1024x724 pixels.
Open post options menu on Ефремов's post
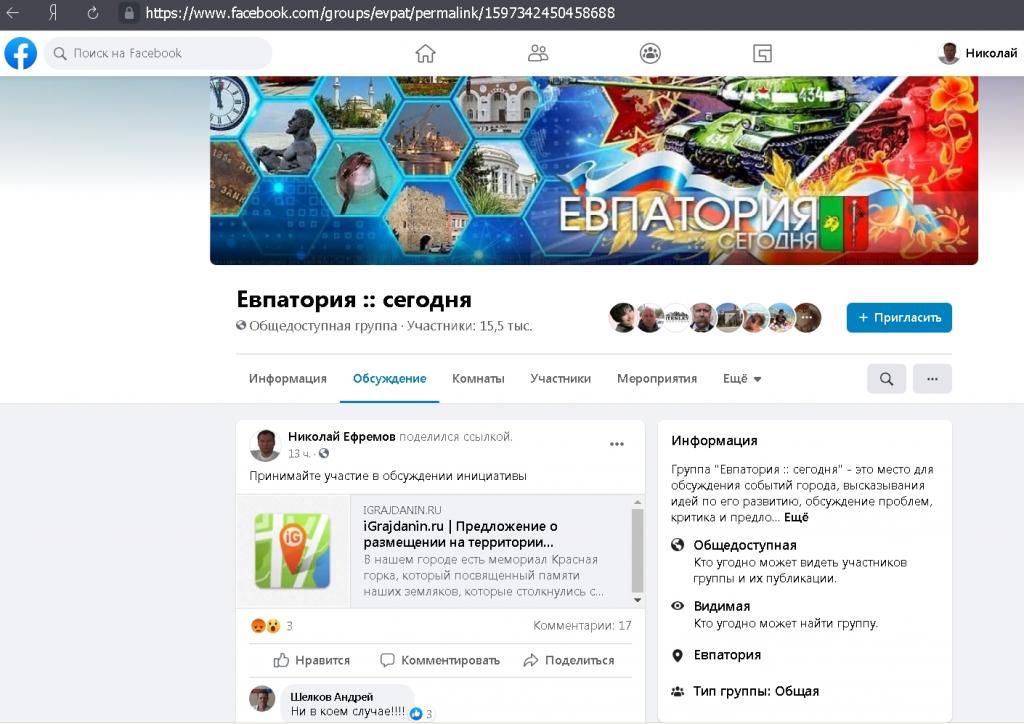(x=617, y=444)
